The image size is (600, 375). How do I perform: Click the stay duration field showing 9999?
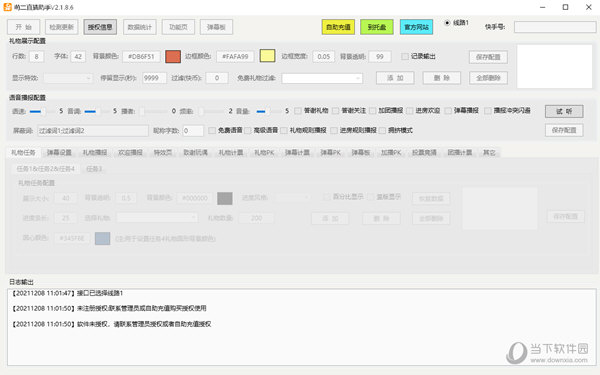pos(155,78)
